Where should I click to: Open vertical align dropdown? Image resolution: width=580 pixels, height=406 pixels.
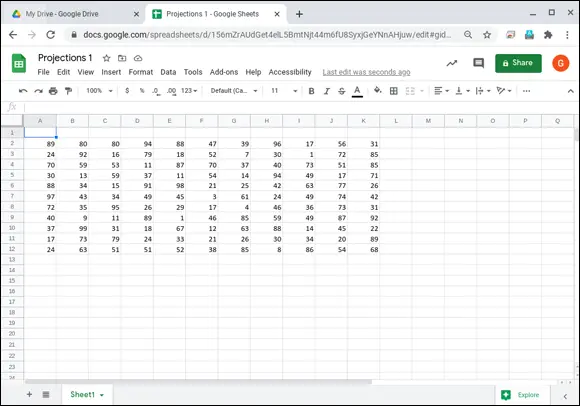click(x=462, y=91)
